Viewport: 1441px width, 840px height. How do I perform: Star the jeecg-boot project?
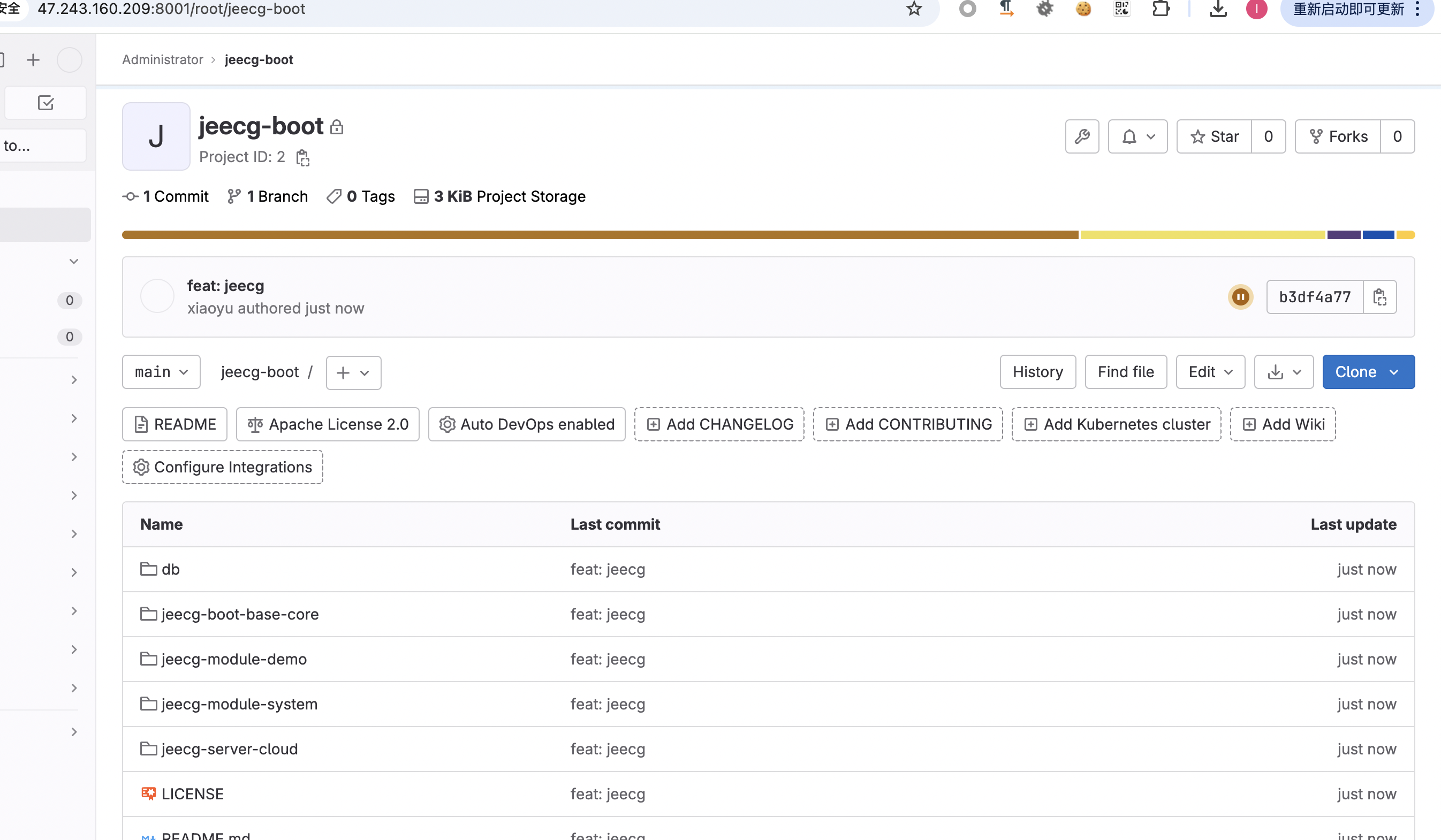(x=1215, y=136)
